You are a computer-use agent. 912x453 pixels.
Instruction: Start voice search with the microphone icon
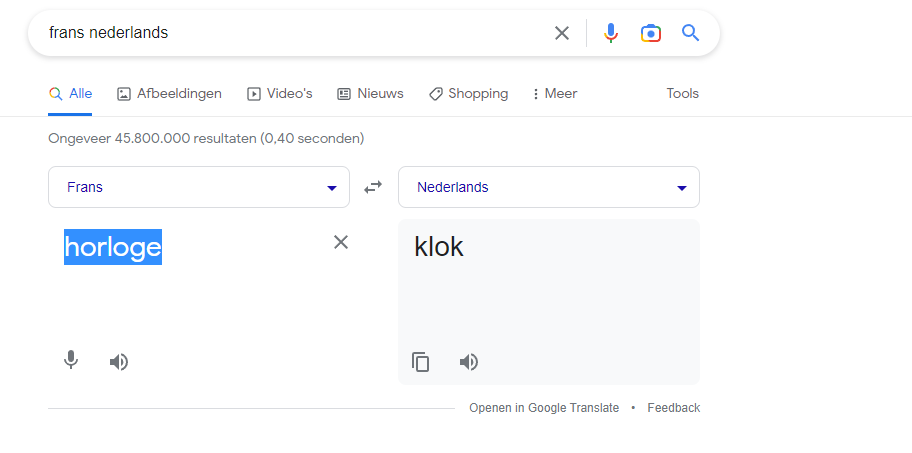point(610,33)
